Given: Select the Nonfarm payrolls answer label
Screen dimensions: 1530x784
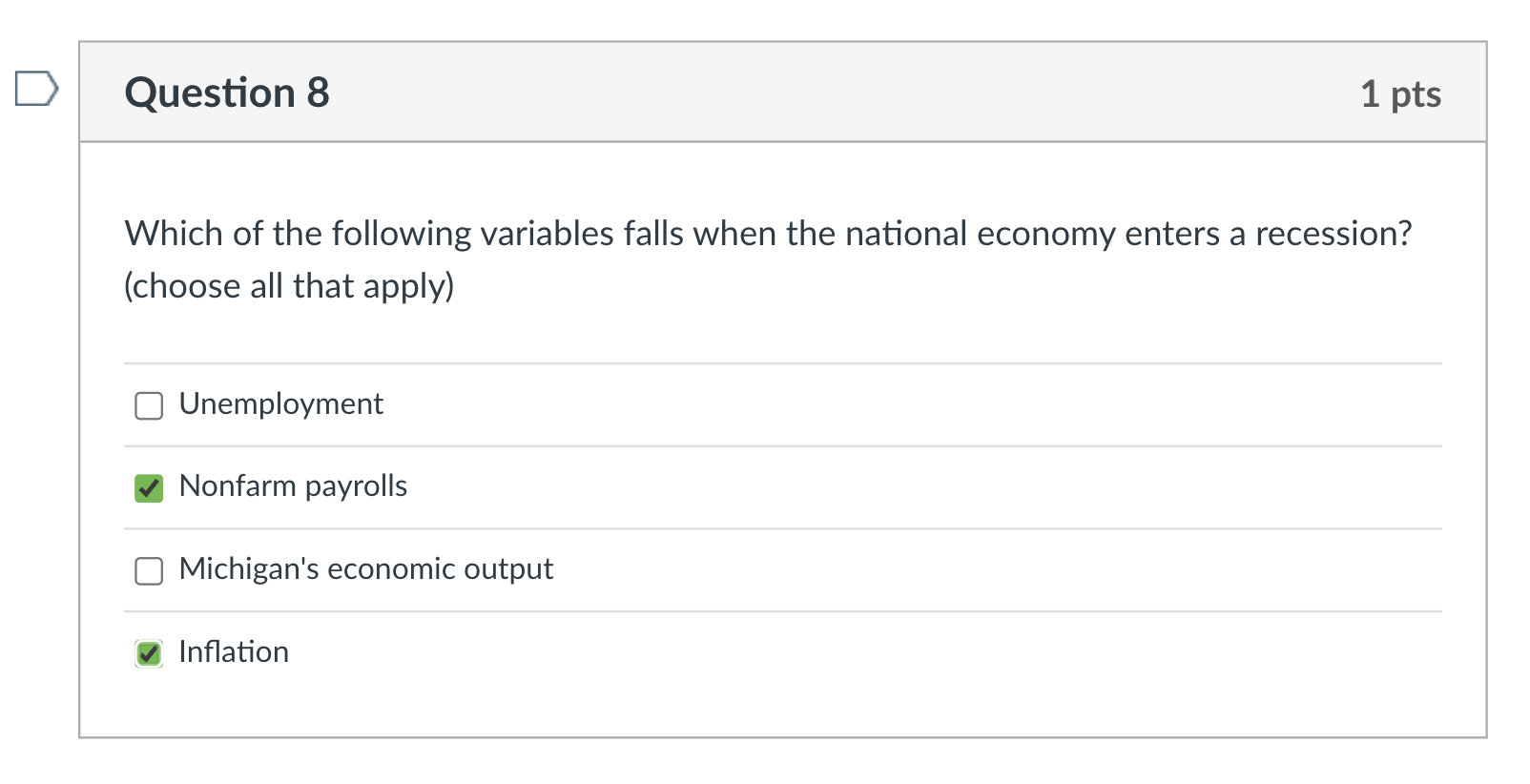Looking at the screenshot, I should point(293,485).
